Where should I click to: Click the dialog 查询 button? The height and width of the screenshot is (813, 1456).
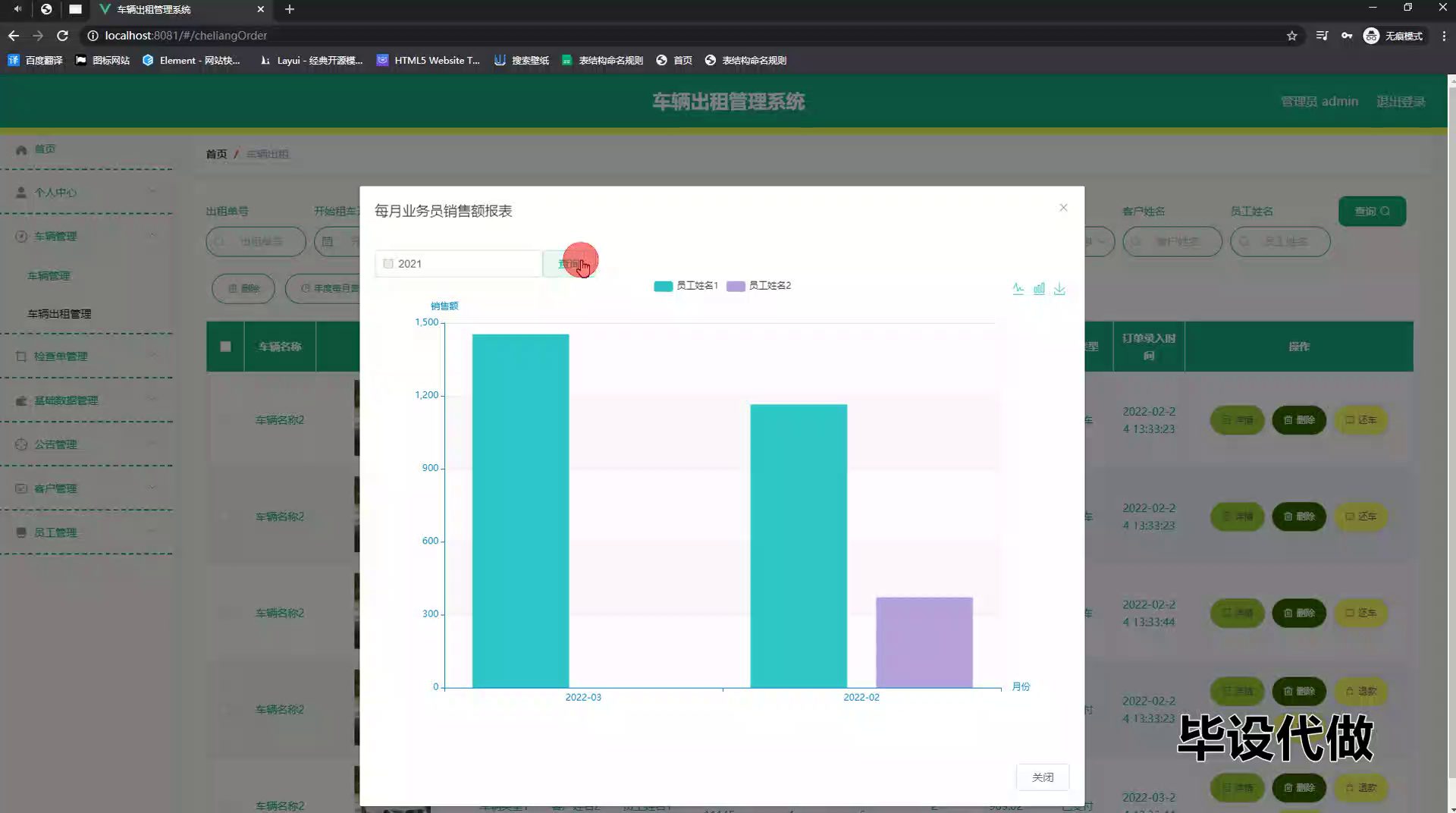(569, 263)
